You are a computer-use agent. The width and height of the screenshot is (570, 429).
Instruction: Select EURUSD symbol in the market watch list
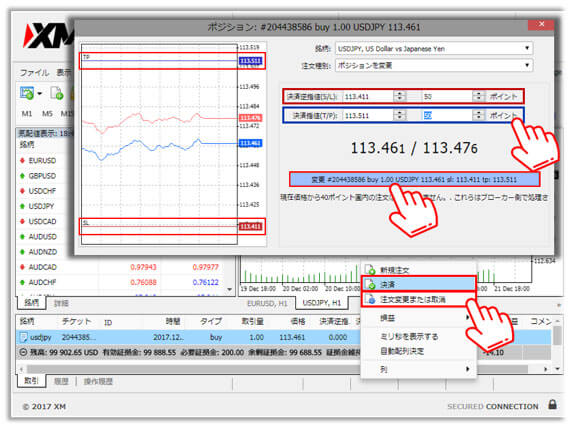click(42, 160)
